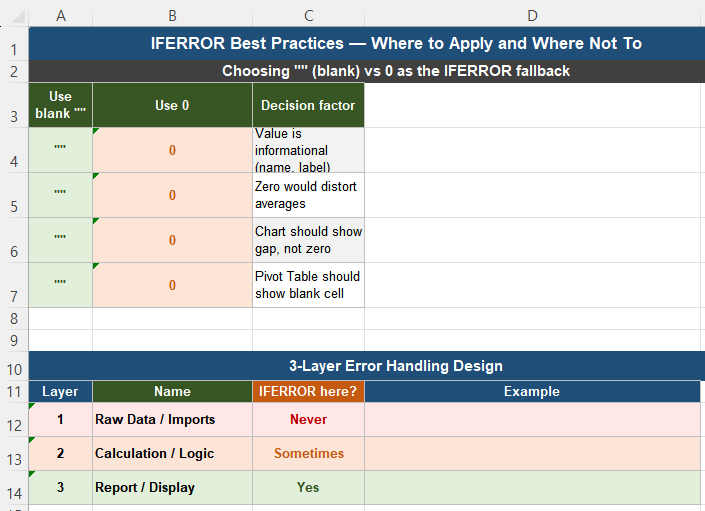Select 'Value is informational' cell
705x511 pixels.
click(308, 150)
